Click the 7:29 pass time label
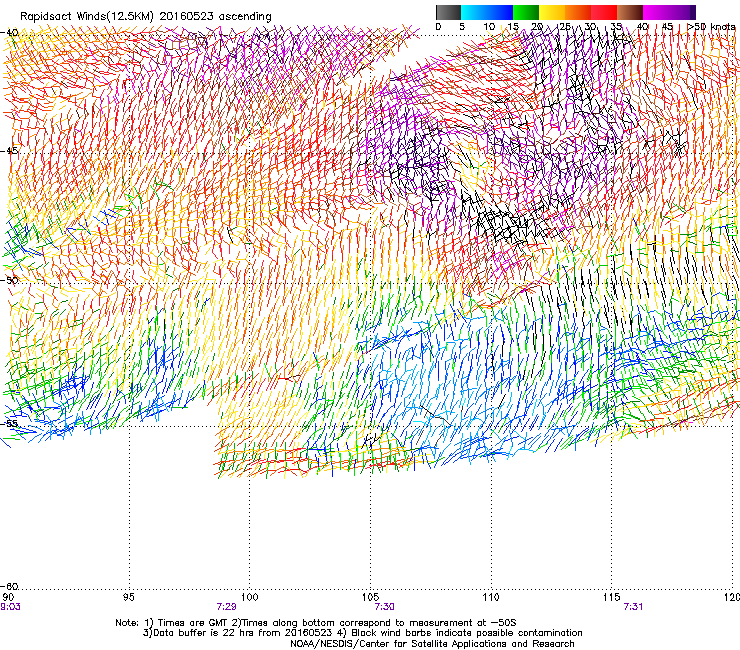This screenshot has width=740, height=650. pyautogui.click(x=227, y=607)
